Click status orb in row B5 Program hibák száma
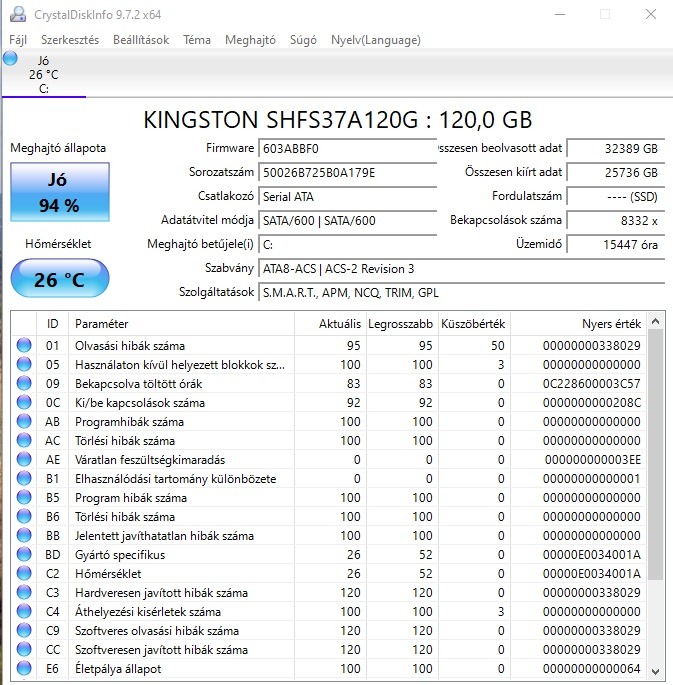The image size is (673, 685). pos(24,497)
